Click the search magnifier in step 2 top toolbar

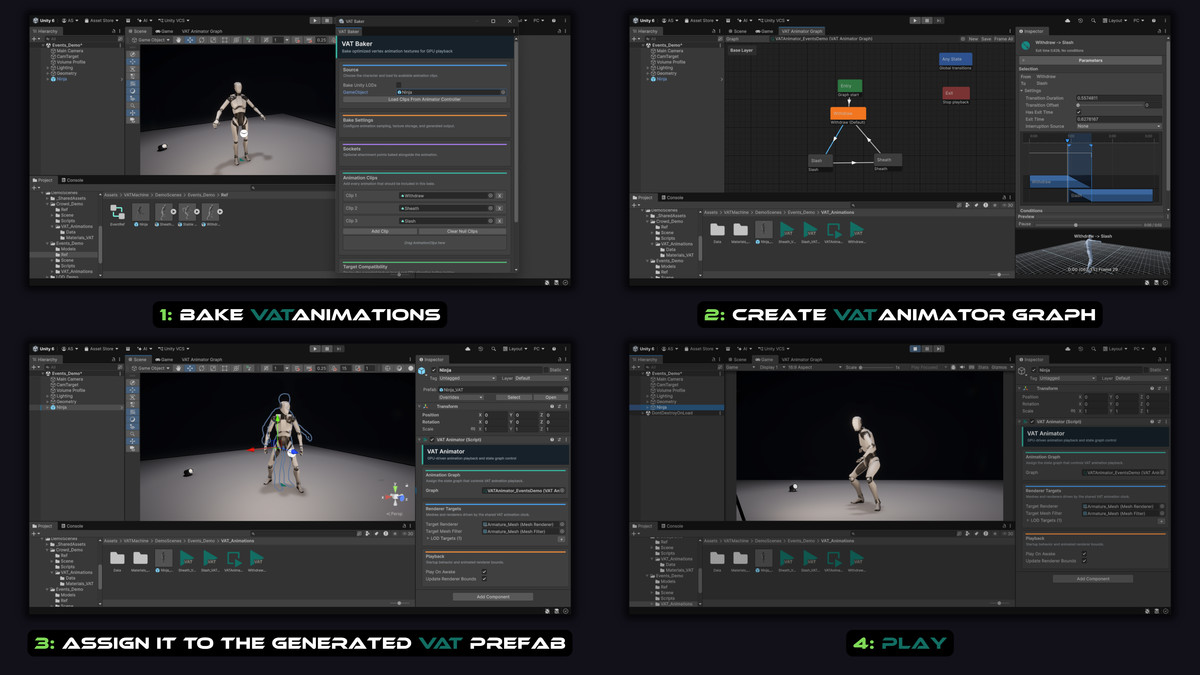click(x=1093, y=20)
